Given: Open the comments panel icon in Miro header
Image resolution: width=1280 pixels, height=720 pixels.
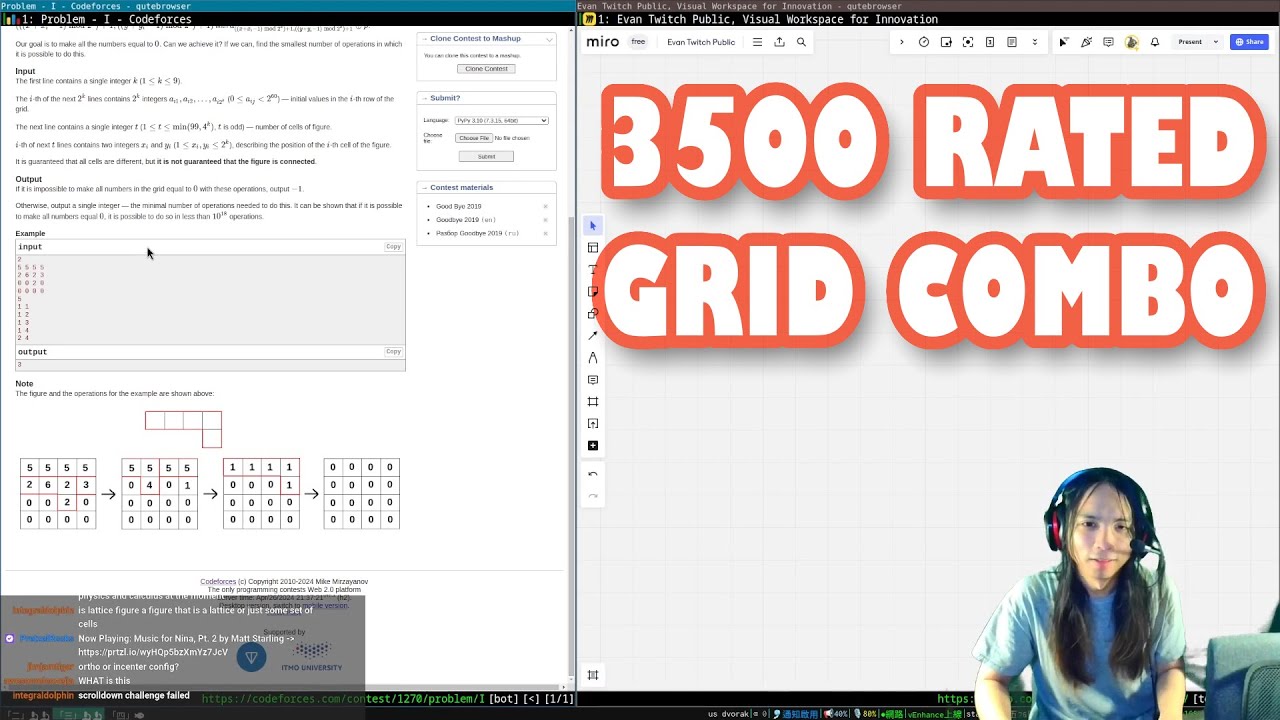Looking at the screenshot, I should pyautogui.click(x=1108, y=42).
